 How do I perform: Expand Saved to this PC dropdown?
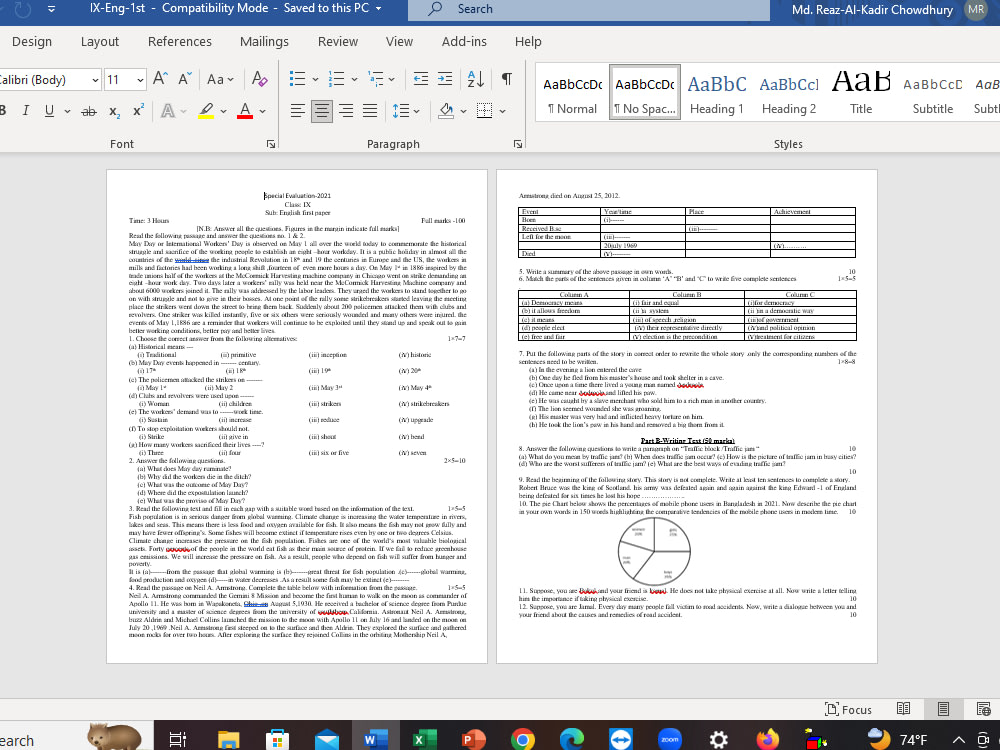click(x=378, y=9)
